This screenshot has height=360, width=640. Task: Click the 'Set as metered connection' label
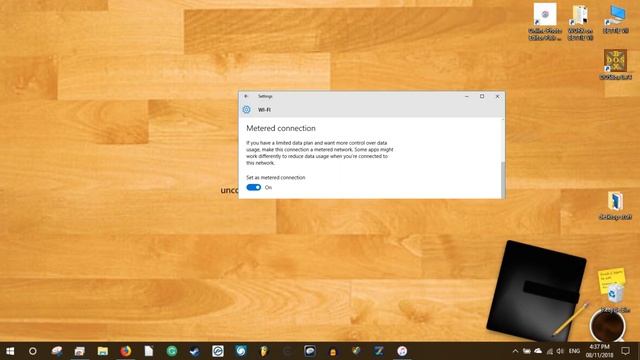pyautogui.click(x=276, y=178)
